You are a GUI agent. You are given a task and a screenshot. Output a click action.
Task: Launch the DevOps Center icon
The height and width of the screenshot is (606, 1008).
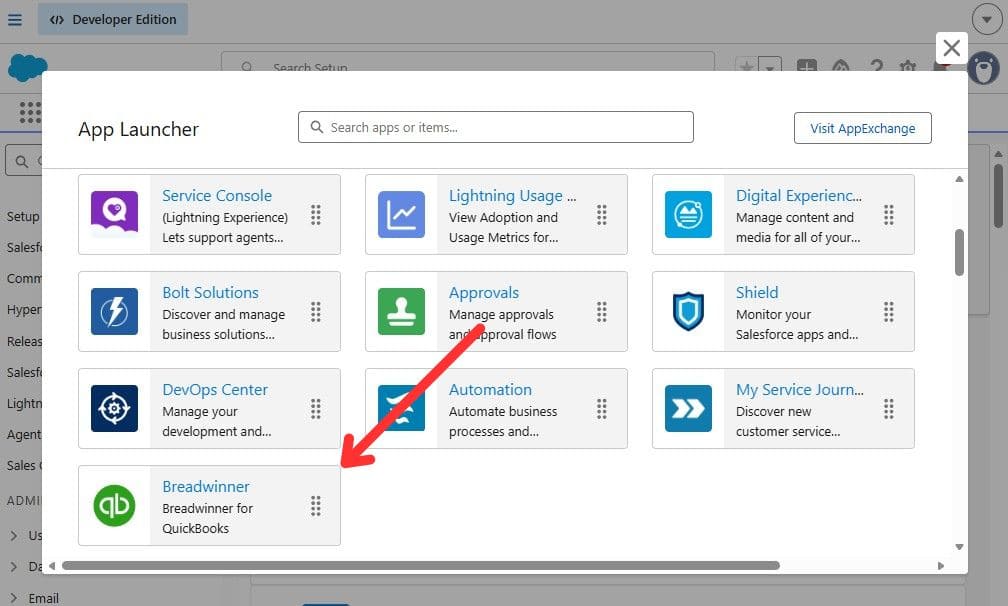[x=114, y=409]
